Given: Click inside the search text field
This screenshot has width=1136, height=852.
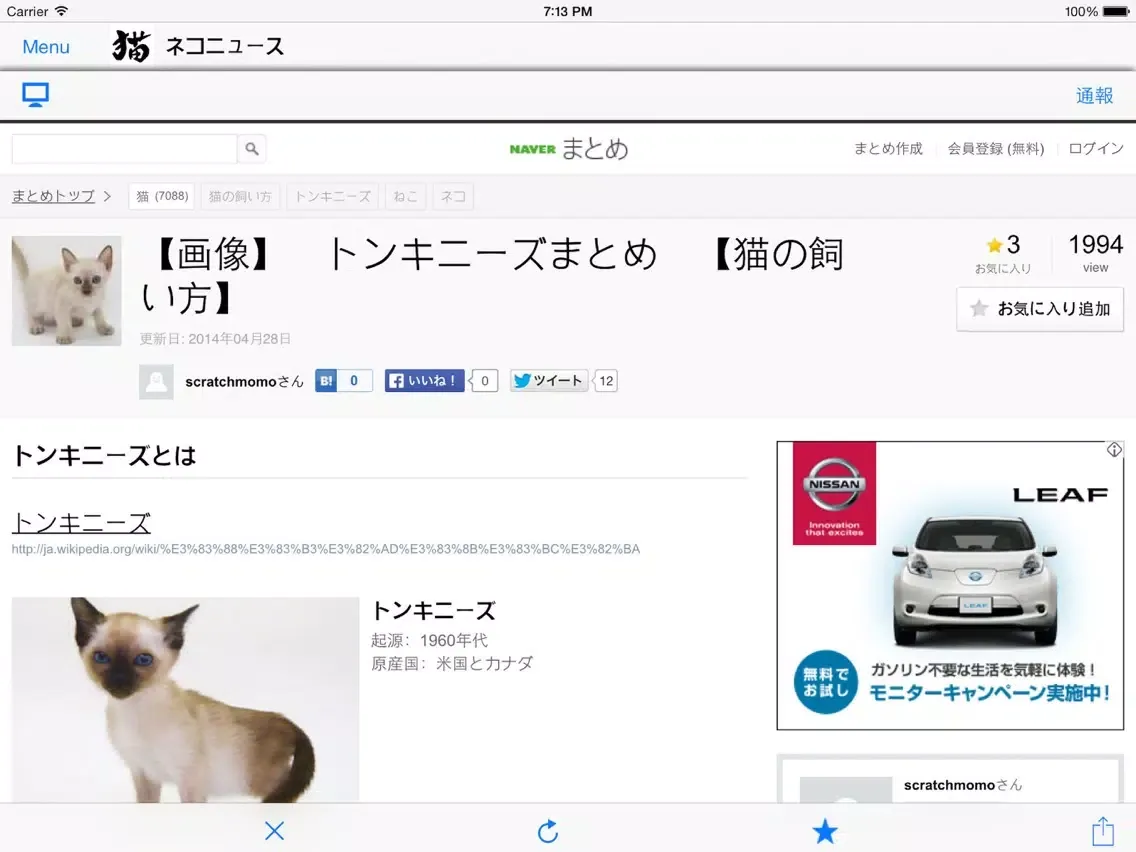Looking at the screenshot, I should pos(124,149).
